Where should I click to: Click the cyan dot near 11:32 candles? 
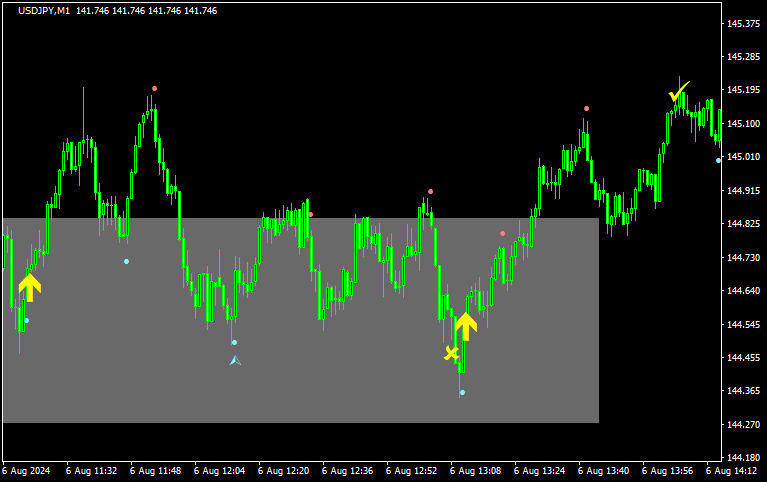[127, 262]
